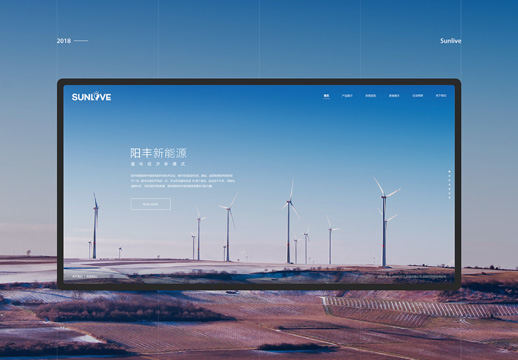Select the diamond-shaped top page indicator
The image size is (518, 360).
[449, 171]
